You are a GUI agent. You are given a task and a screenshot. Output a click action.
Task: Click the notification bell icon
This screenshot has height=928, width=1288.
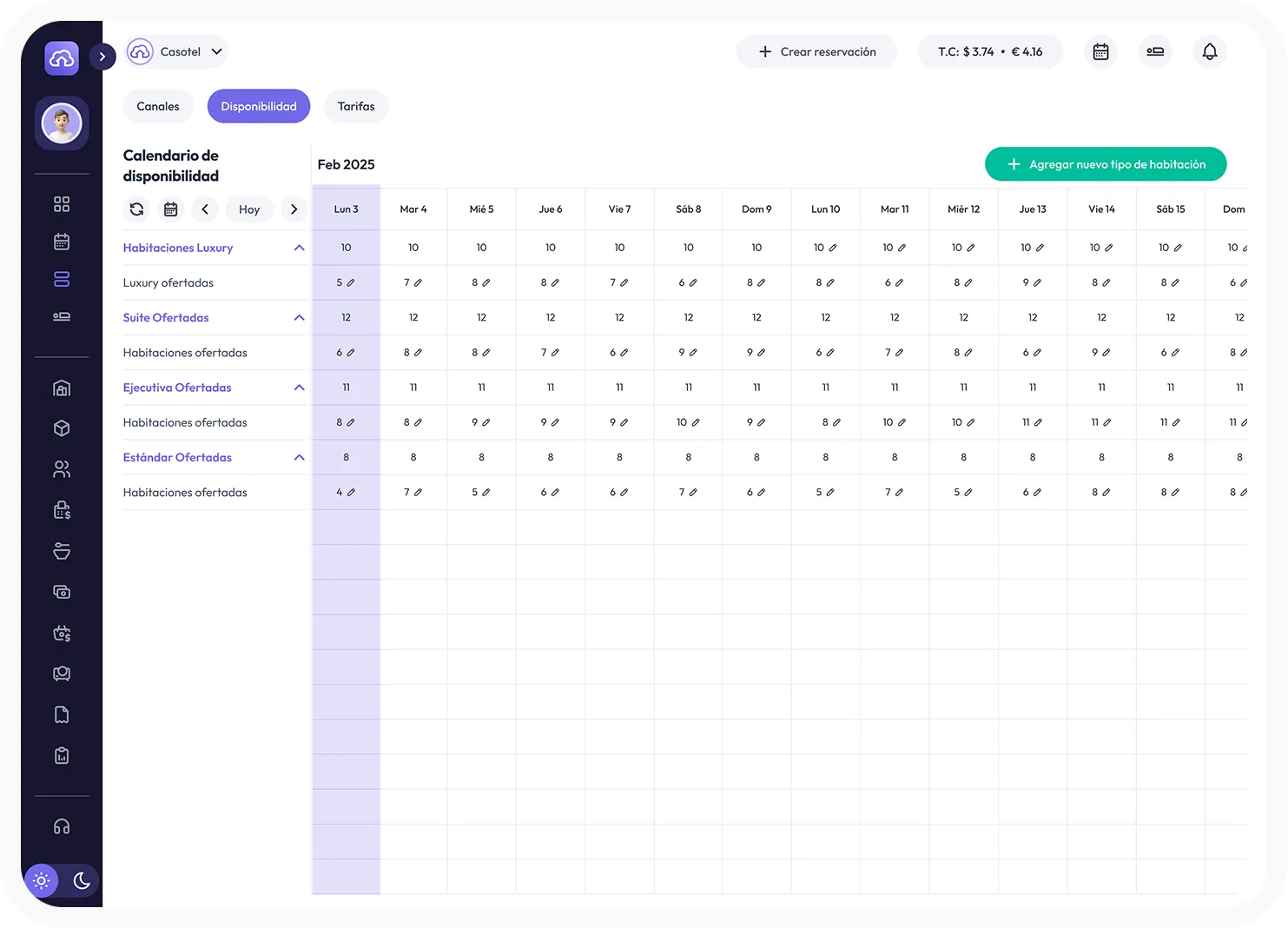click(1209, 52)
